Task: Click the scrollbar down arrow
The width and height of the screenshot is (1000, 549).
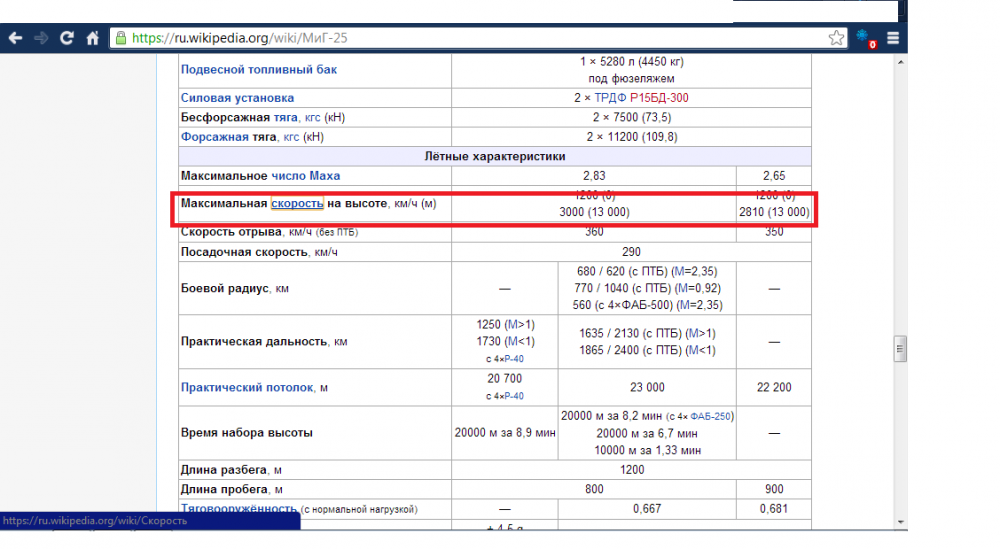Action: (x=900, y=522)
